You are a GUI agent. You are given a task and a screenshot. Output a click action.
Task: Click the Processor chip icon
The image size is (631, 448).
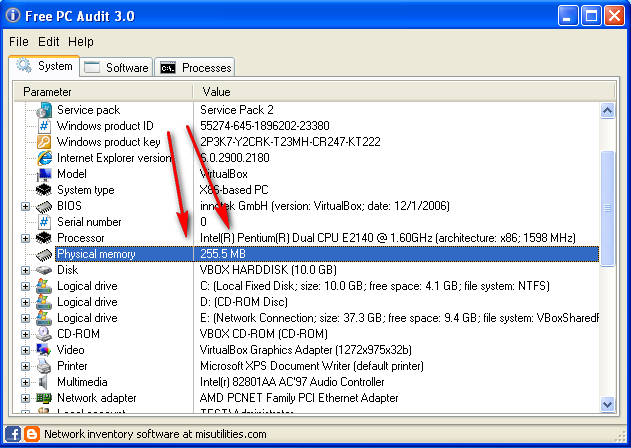(44, 238)
